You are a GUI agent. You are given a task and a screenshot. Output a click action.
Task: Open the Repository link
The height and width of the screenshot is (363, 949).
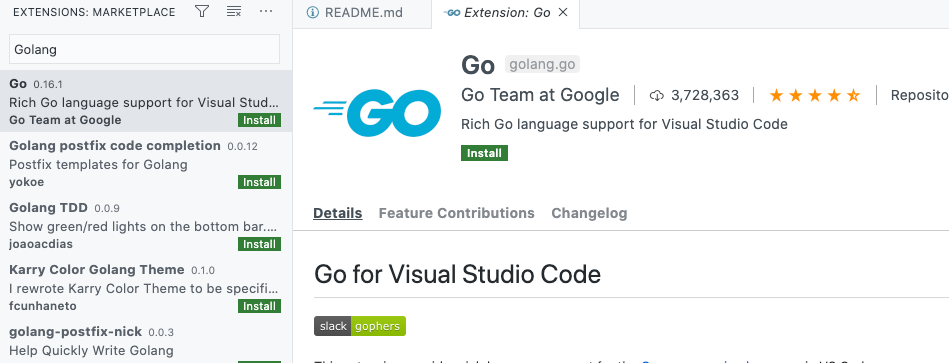click(919, 95)
